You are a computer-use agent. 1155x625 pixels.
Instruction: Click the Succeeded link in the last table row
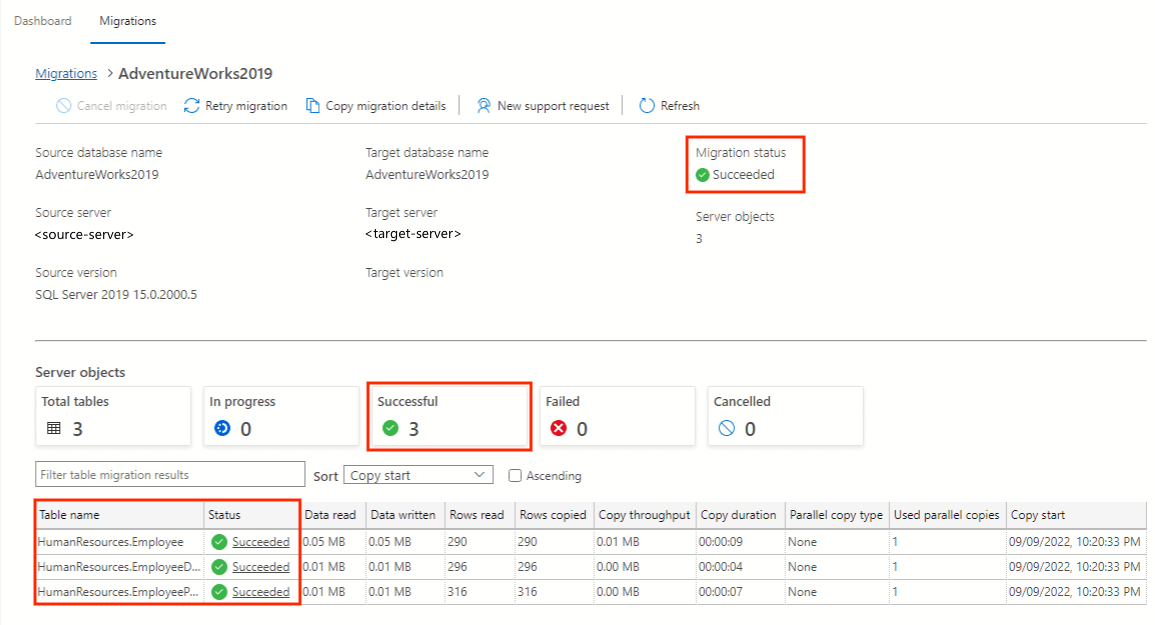pos(261,592)
